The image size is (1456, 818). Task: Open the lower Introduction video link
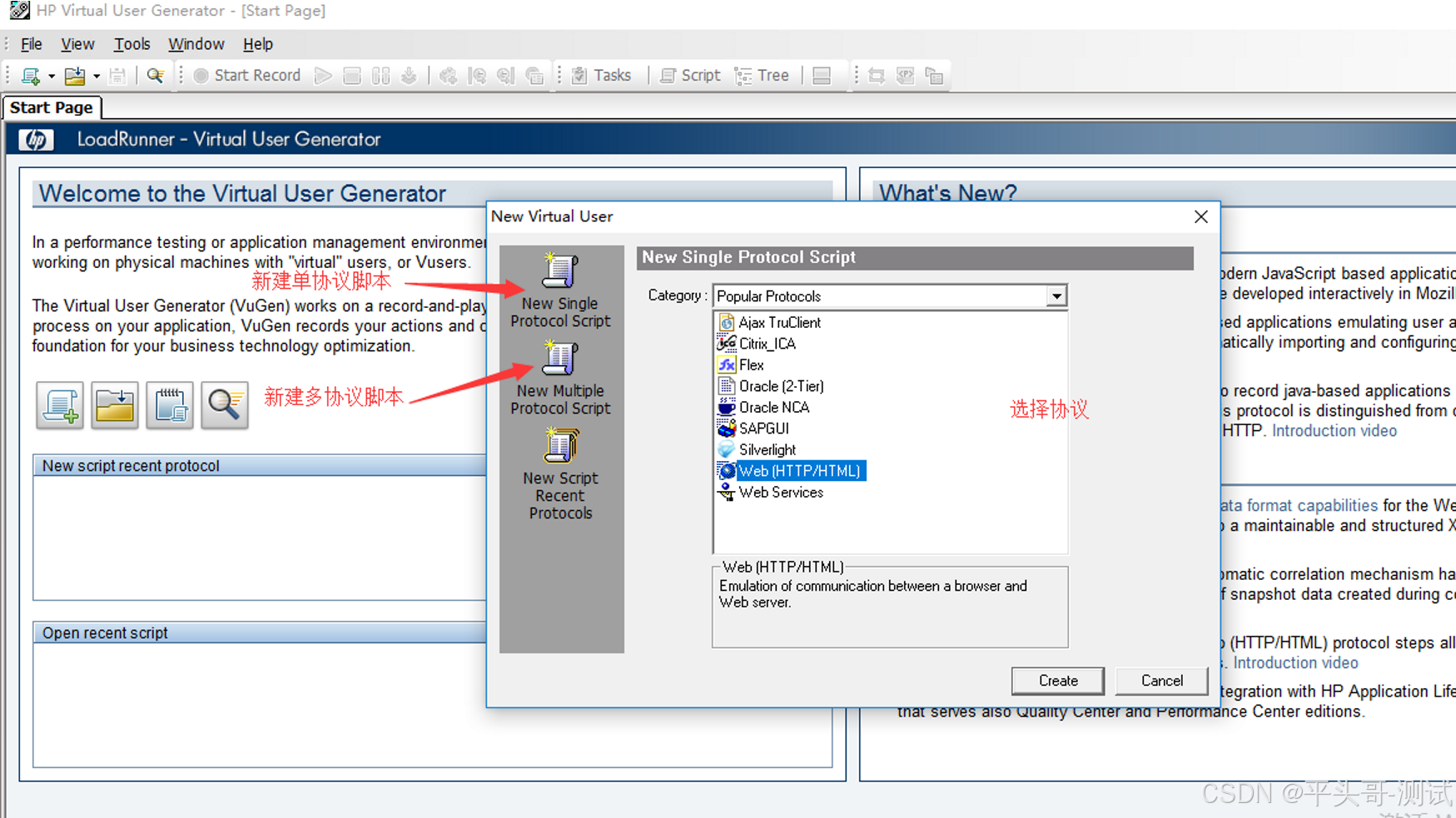click(x=1295, y=663)
